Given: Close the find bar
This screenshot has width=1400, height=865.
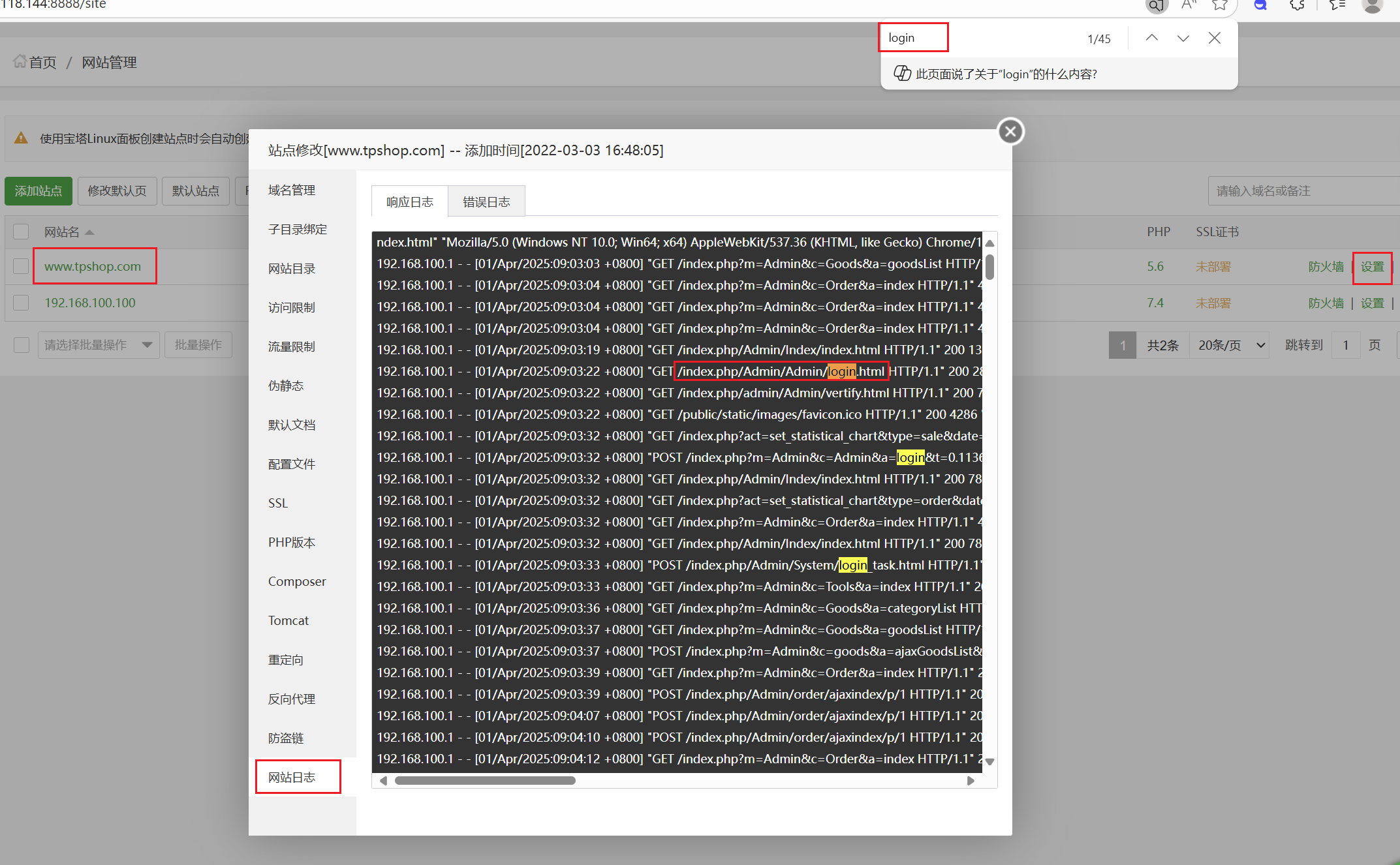Looking at the screenshot, I should point(1214,38).
